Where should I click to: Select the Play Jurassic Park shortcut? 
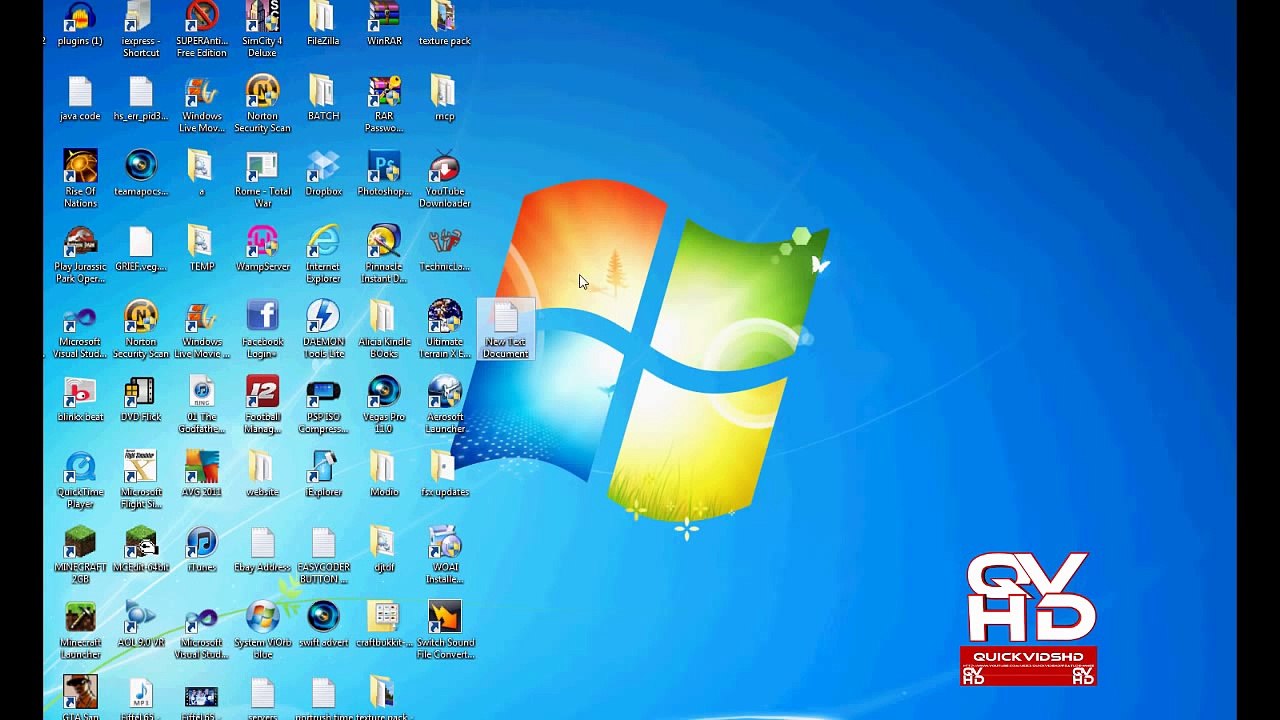point(80,254)
